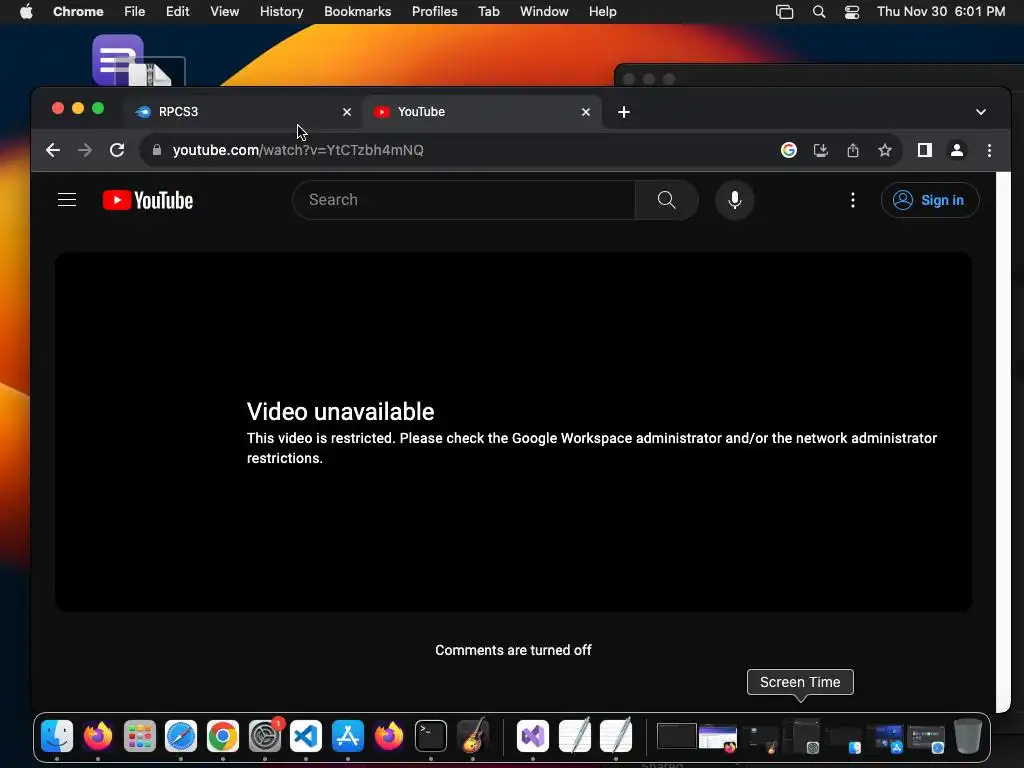Launch Visual Studio Code from the dock
The height and width of the screenshot is (768, 1024).
[x=306, y=736]
